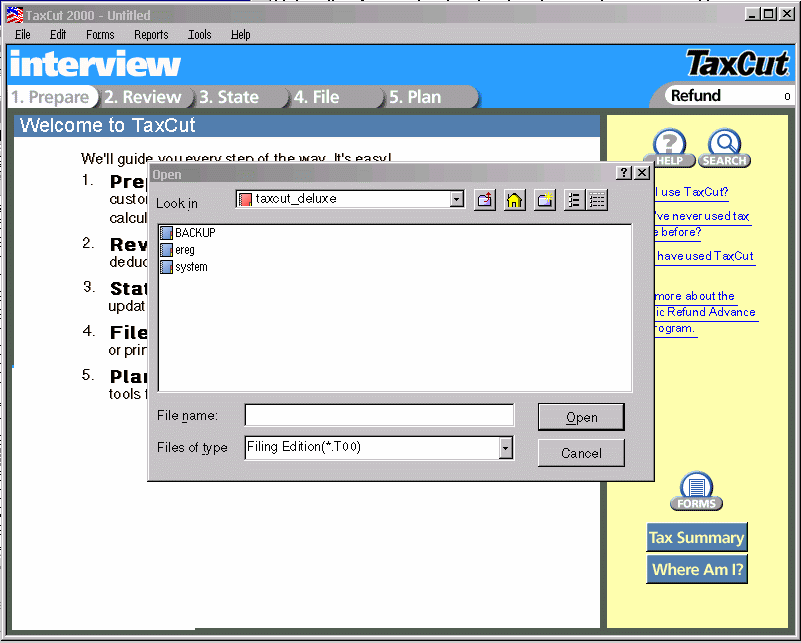
Task: Click the taxcut_deluxe folder icon in Look in
Action: click(x=246, y=199)
